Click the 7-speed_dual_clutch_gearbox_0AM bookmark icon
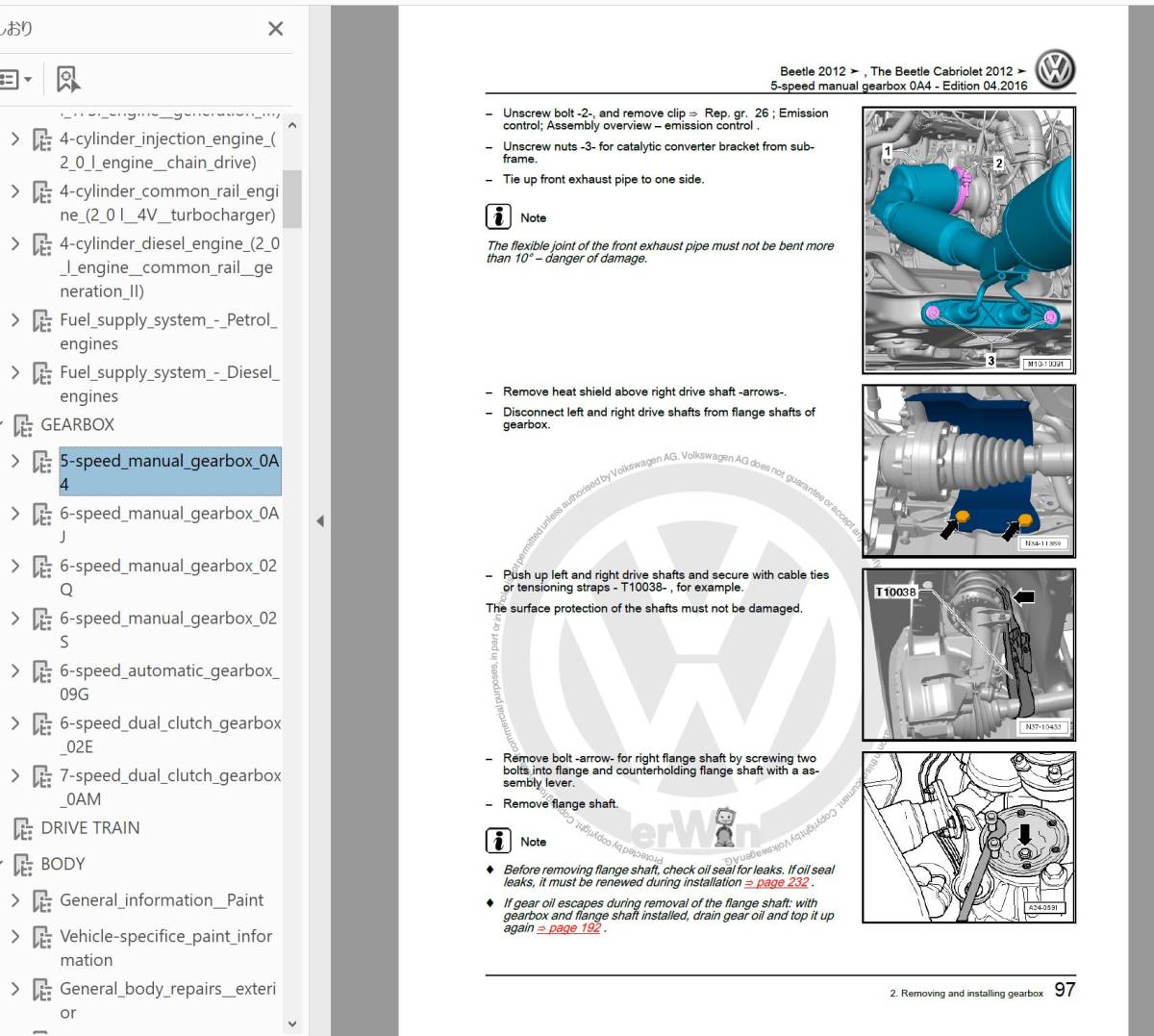1154x1036 pixels. click(x=42, y=776)
